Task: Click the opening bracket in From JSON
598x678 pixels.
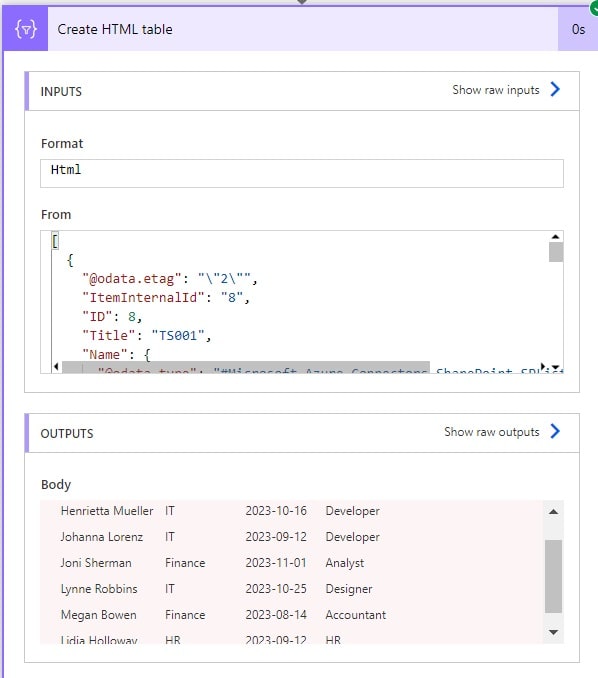Action: [x=55, y=241]
